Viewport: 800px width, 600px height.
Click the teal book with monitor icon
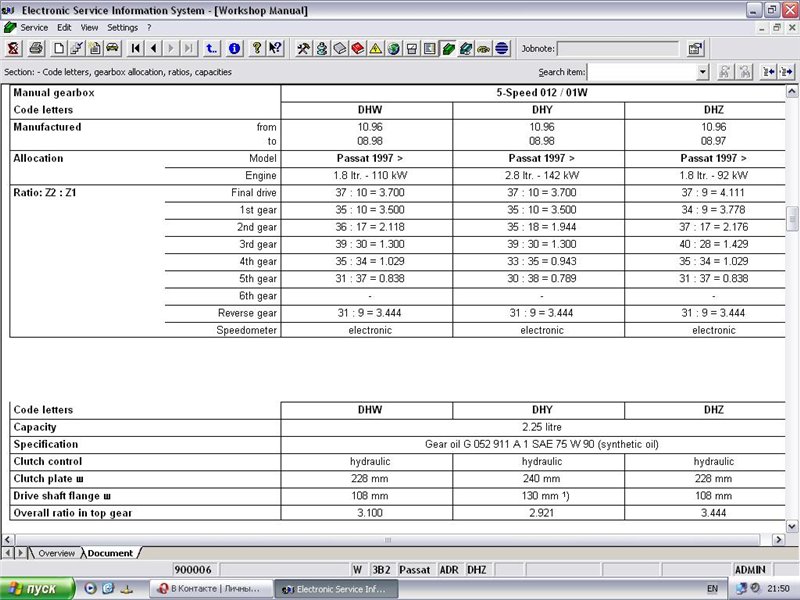(466, 48)
